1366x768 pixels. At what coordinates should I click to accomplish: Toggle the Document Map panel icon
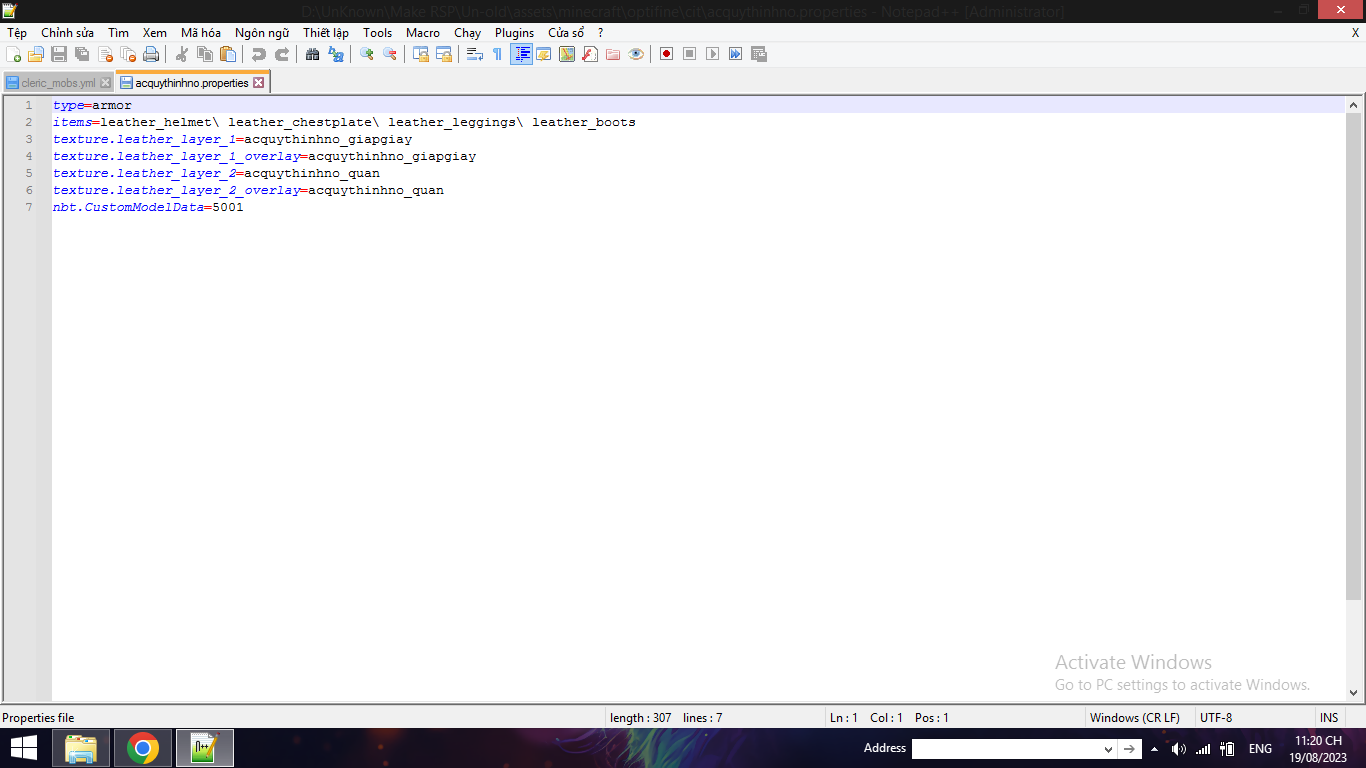point(567,54)
